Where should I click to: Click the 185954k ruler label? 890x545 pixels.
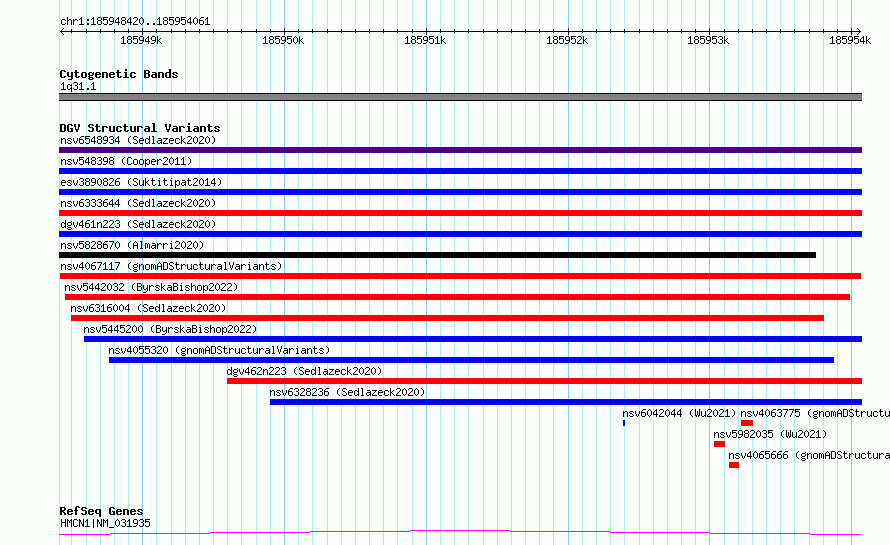tap(850, 40)
